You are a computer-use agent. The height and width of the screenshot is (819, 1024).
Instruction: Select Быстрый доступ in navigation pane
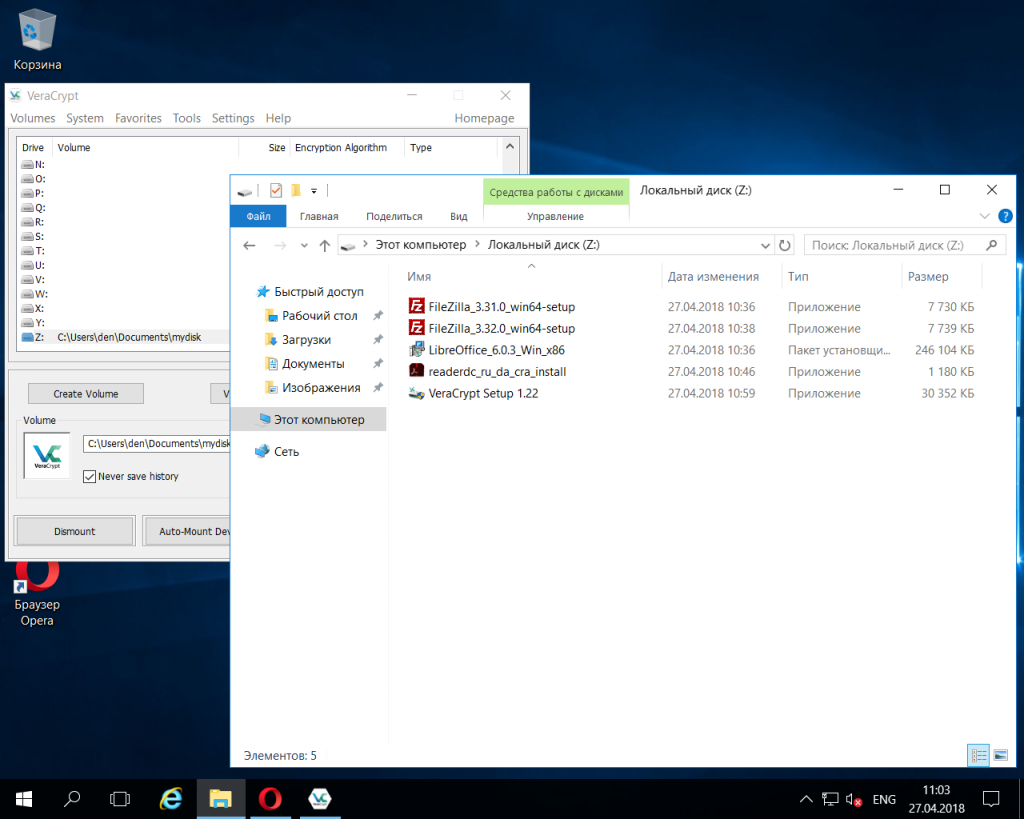click(319, 292)
